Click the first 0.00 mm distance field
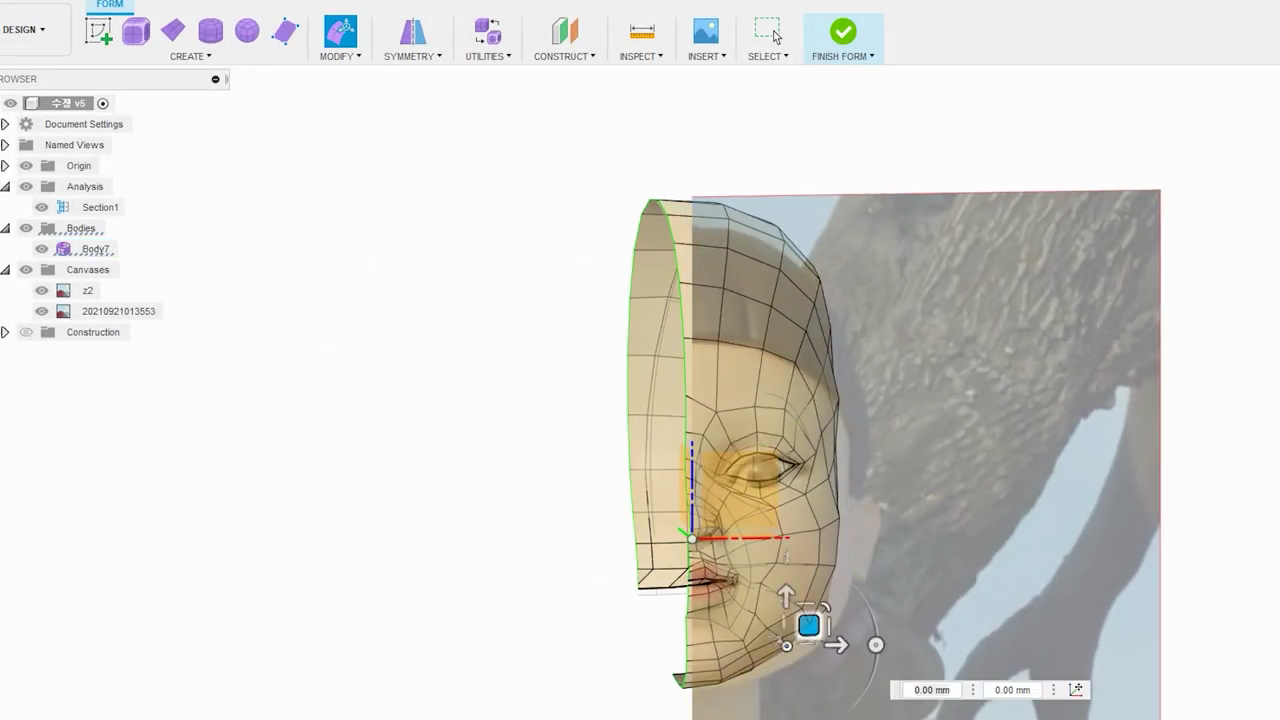 [932, 690]
